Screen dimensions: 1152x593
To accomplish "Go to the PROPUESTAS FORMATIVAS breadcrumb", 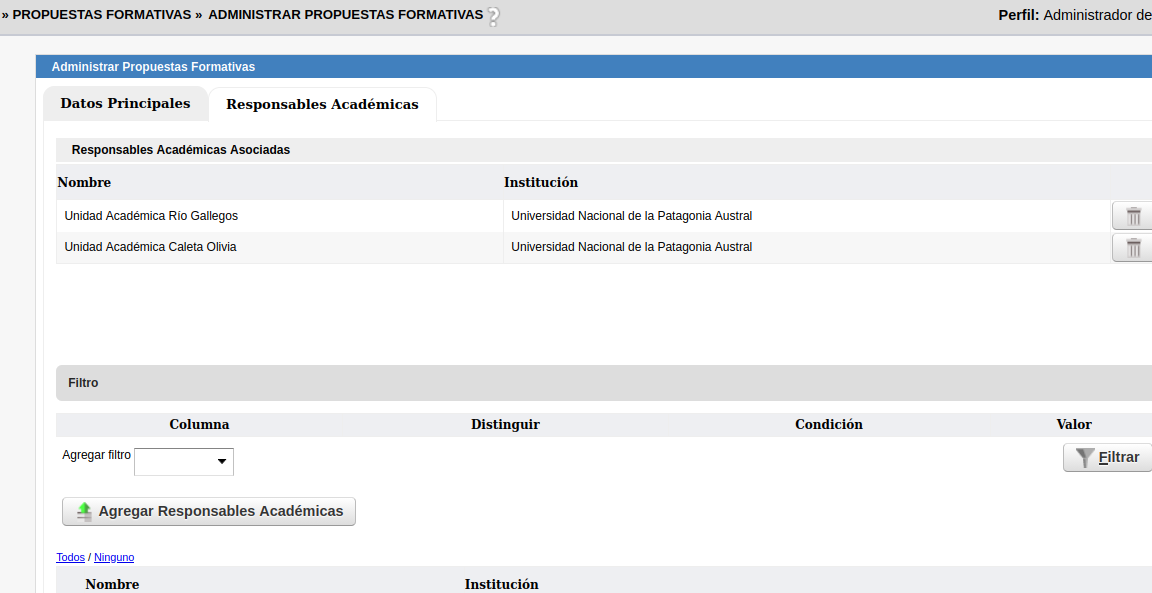I will 101,15.
